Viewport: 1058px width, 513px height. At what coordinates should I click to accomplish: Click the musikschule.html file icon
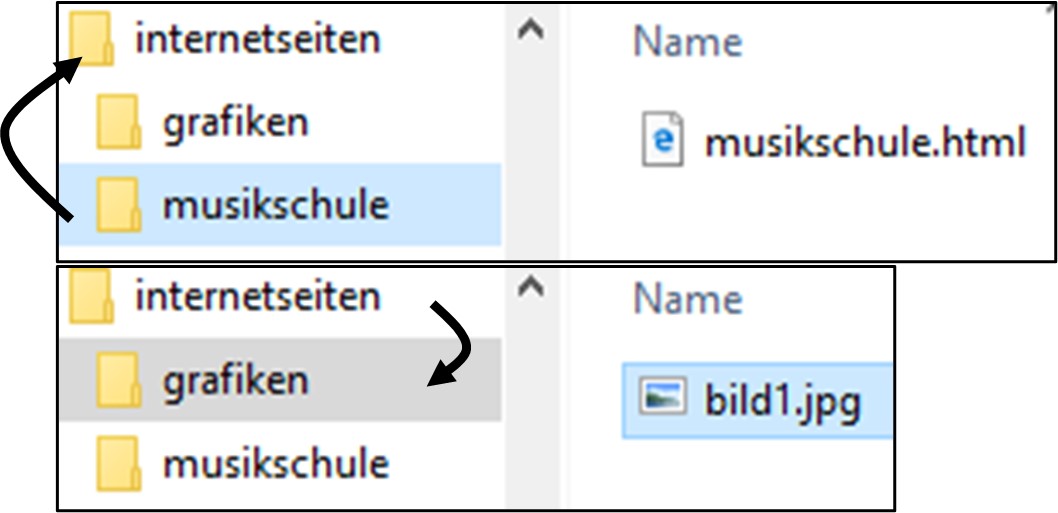tap(662, 143)
